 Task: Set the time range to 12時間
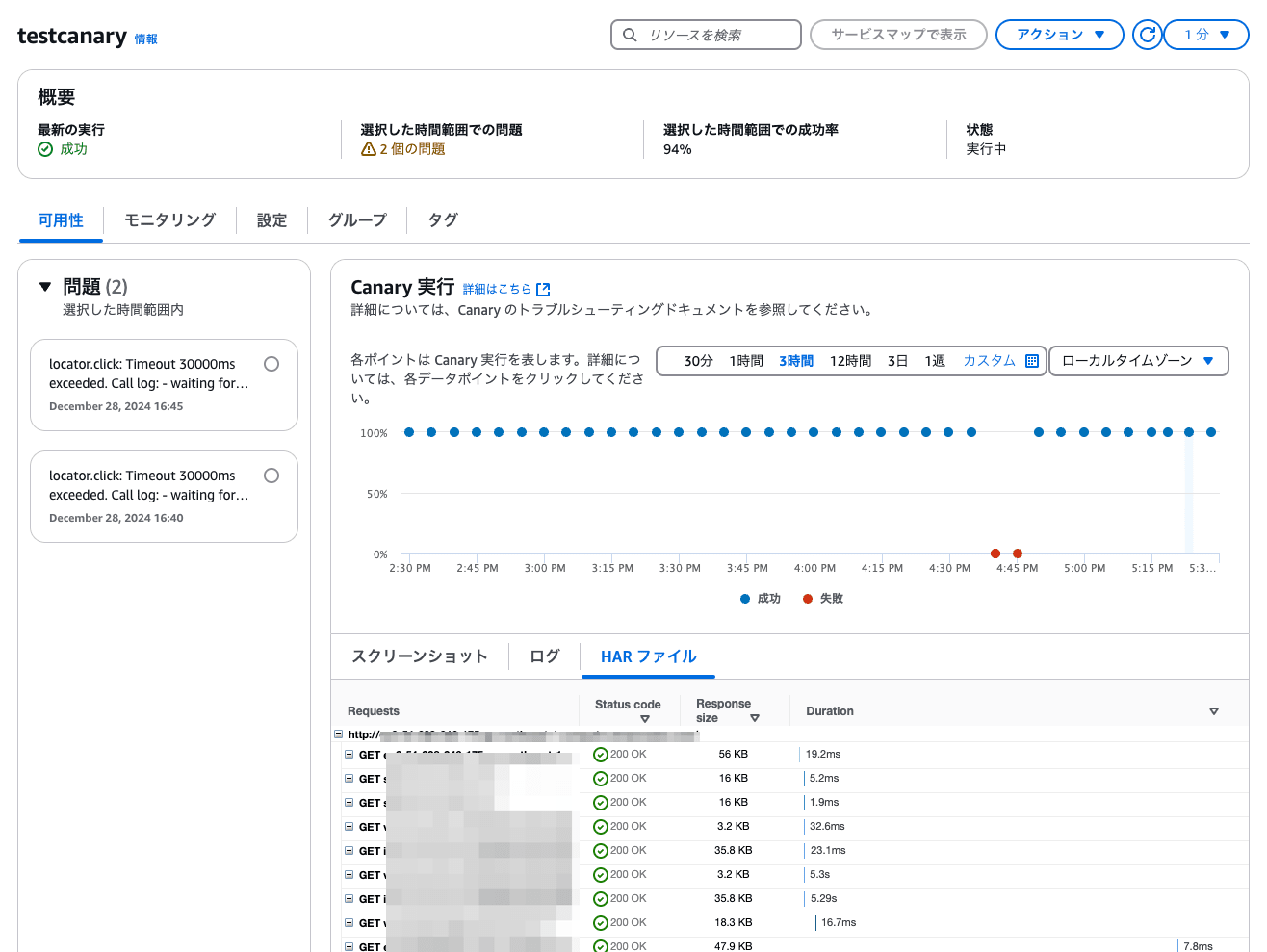(x=850, y=361)
